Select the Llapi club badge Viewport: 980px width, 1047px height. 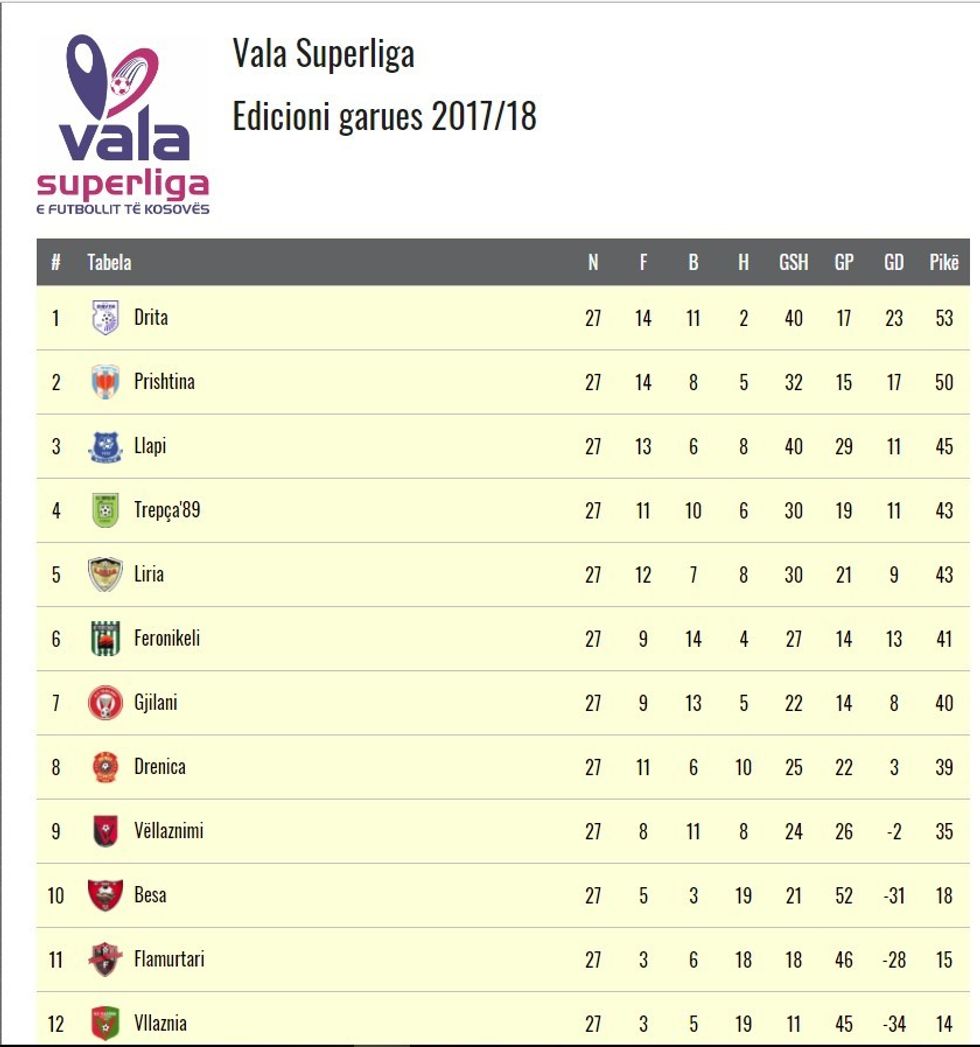point(105,446)
